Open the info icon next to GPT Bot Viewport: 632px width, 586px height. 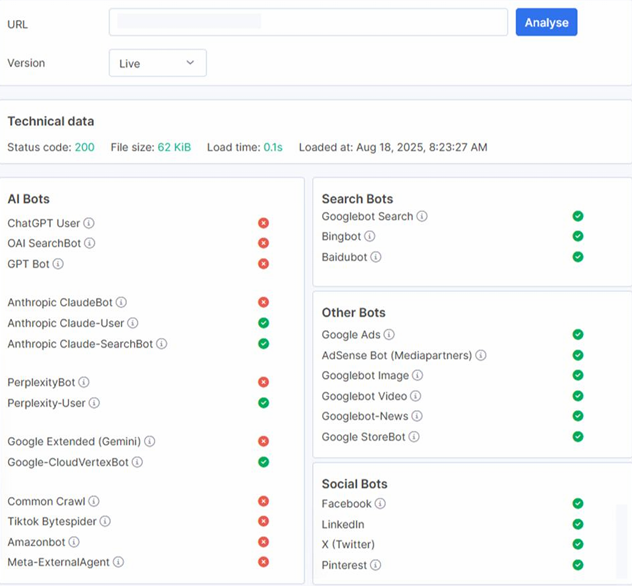click(x=58, y=264)
